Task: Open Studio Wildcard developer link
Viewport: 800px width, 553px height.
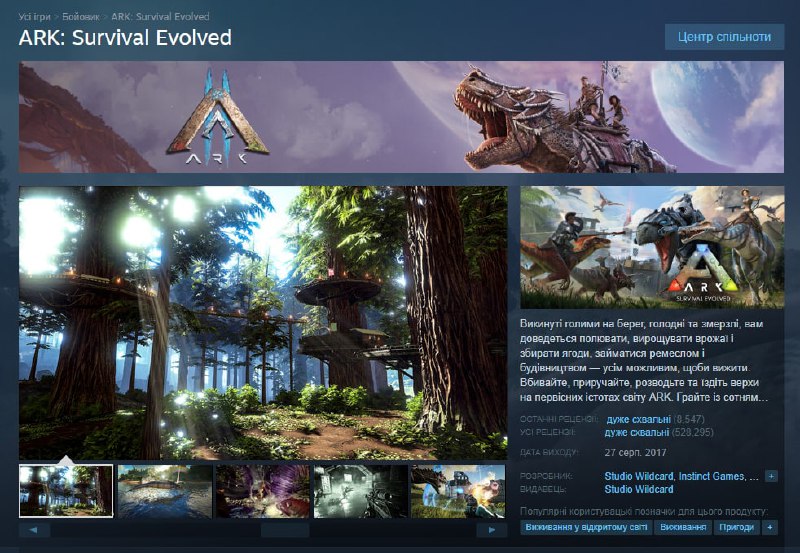Action: [639, 476]
